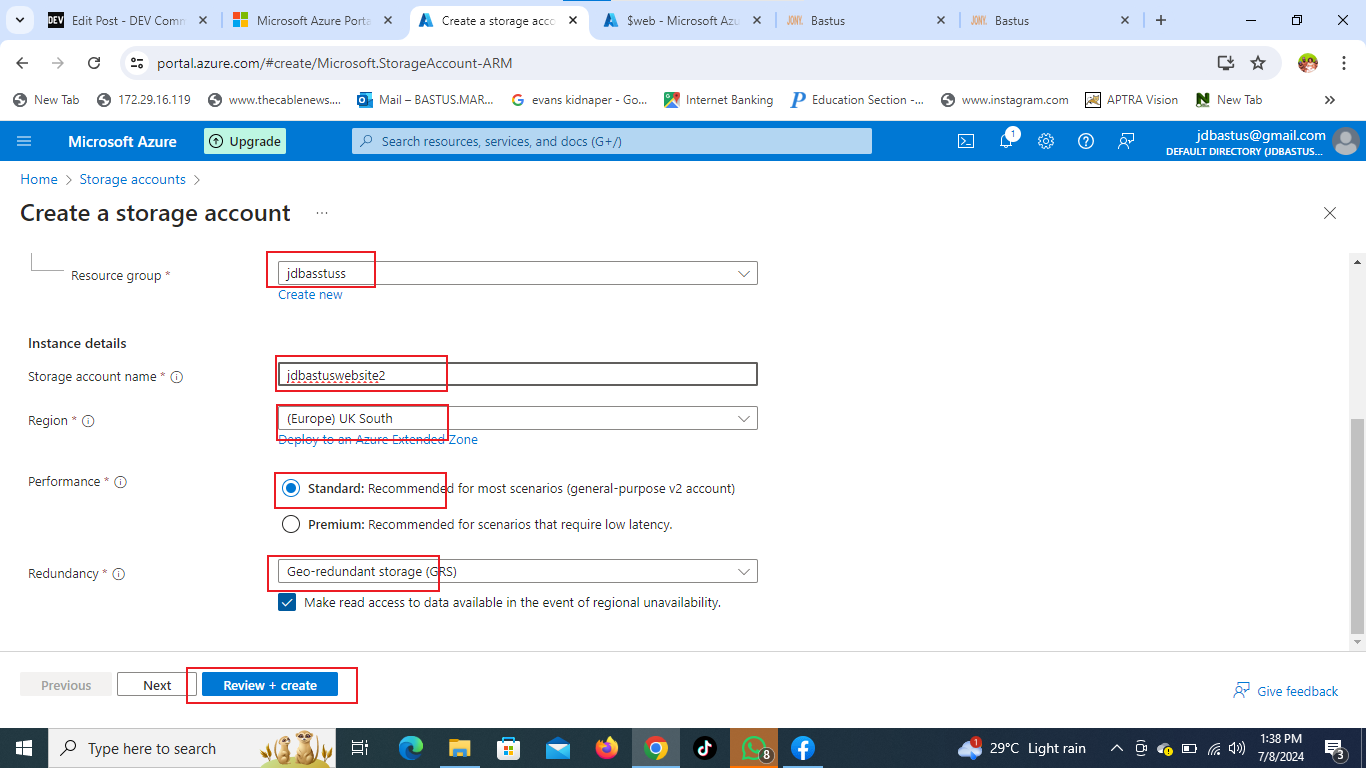Viewport: 1366px width, 768px height.
Task: Open File Explorer from the taskbar
Action: (x=459, y=748)
